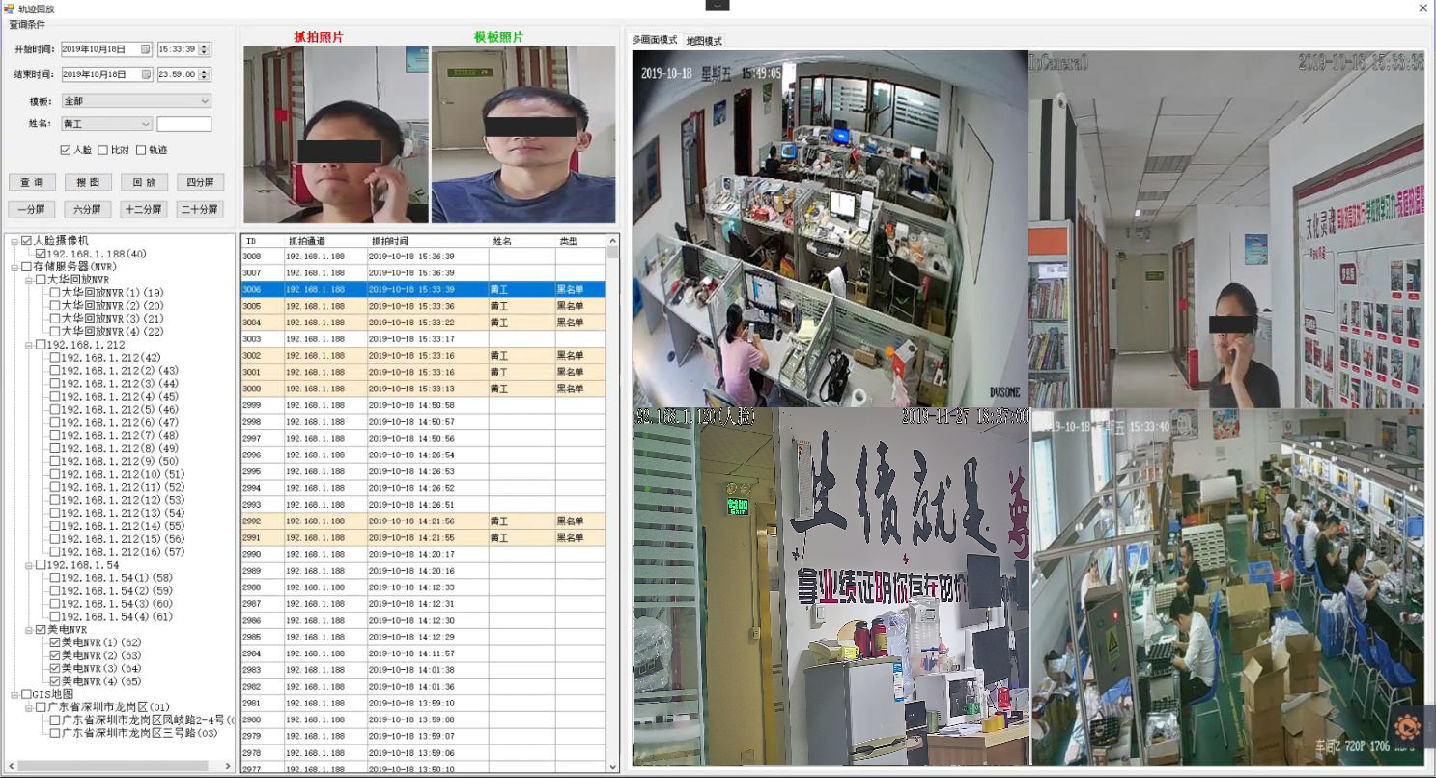Enable the 轨迹 checkbox

point(141,150)
